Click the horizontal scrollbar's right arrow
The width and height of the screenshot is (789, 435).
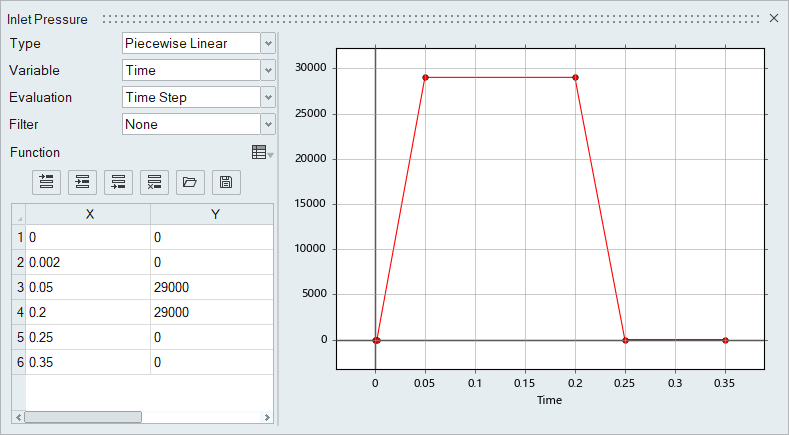pyautogui.click(x=267, y=417)
